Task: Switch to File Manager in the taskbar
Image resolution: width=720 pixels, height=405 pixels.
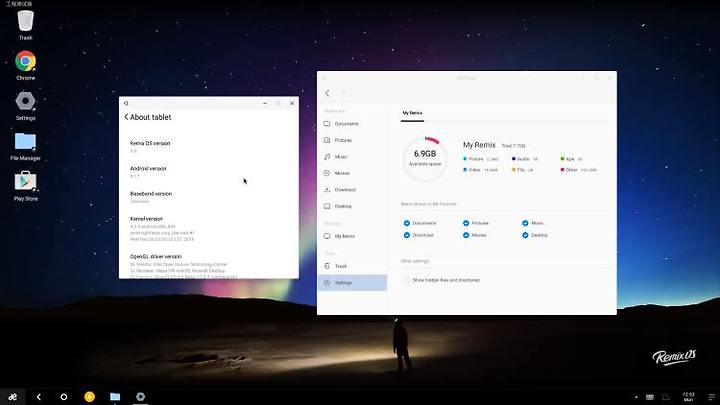Action: pyautogui.click(x=115, y=397)
